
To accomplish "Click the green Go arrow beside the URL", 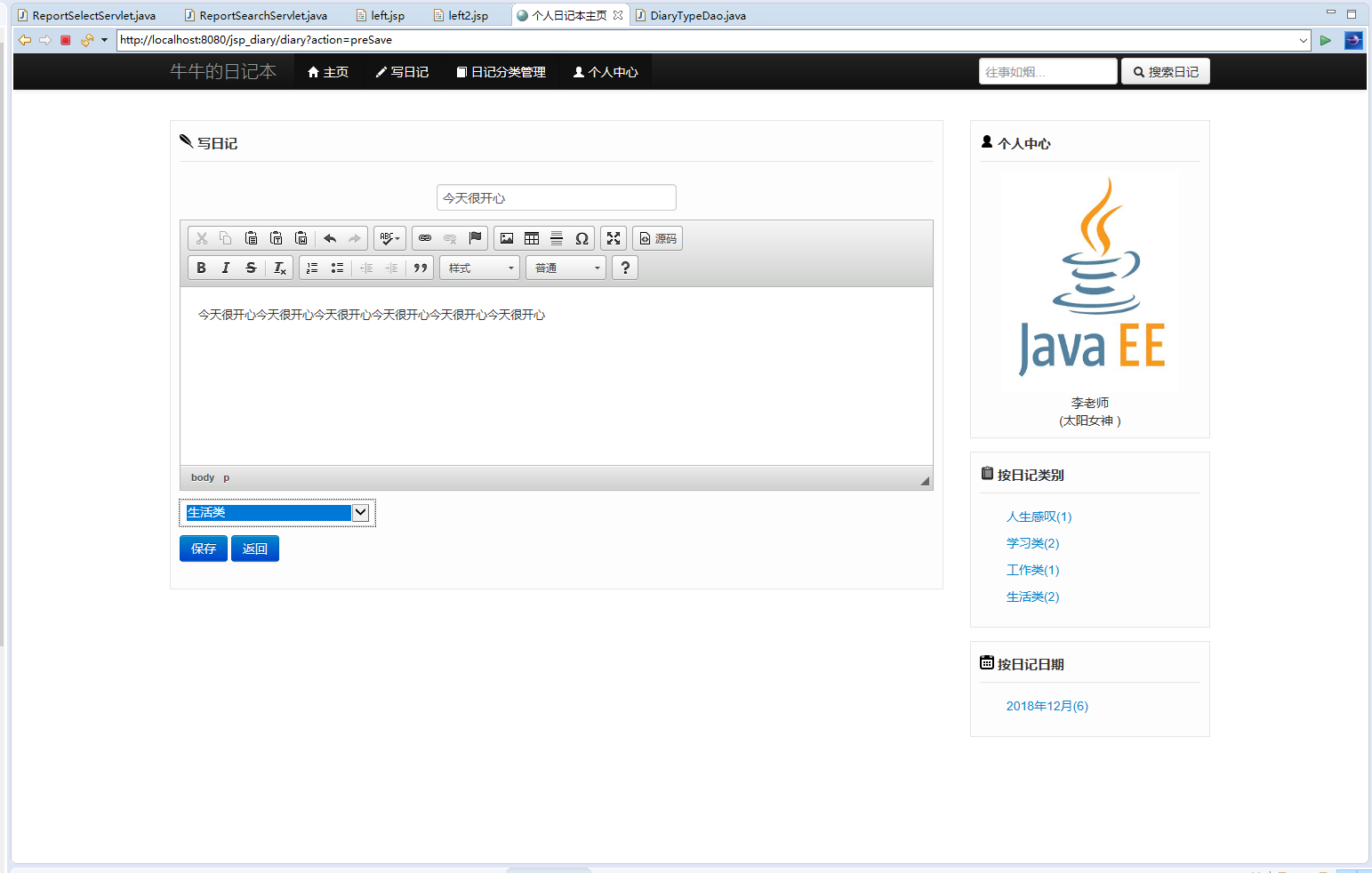I will tap(1326, 40).
